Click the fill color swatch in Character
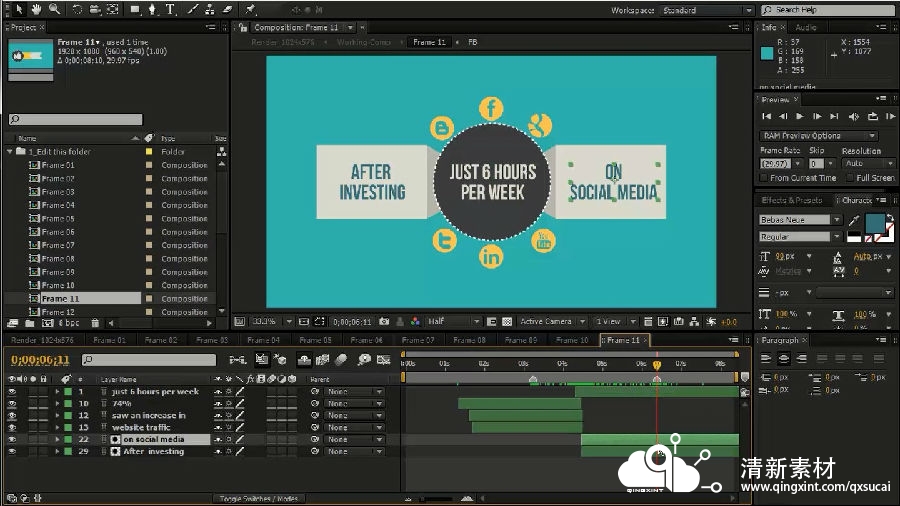This screenshot has width=900, height=506. [x=874, y=223]
